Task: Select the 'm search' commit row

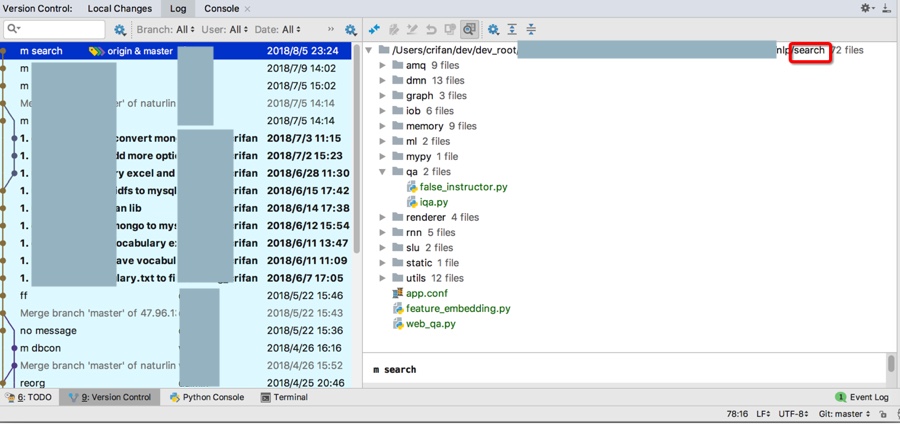Action: click(176, 51)
